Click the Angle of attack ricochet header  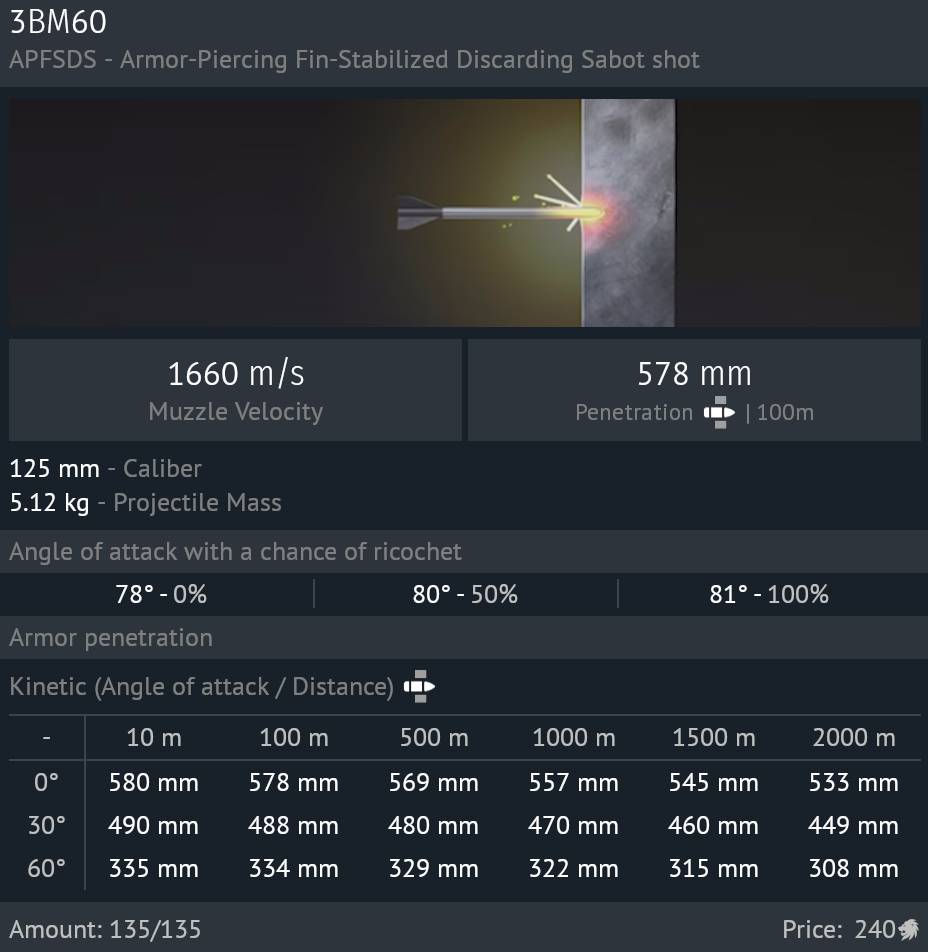pyautogui.click(x=236, y=551)
